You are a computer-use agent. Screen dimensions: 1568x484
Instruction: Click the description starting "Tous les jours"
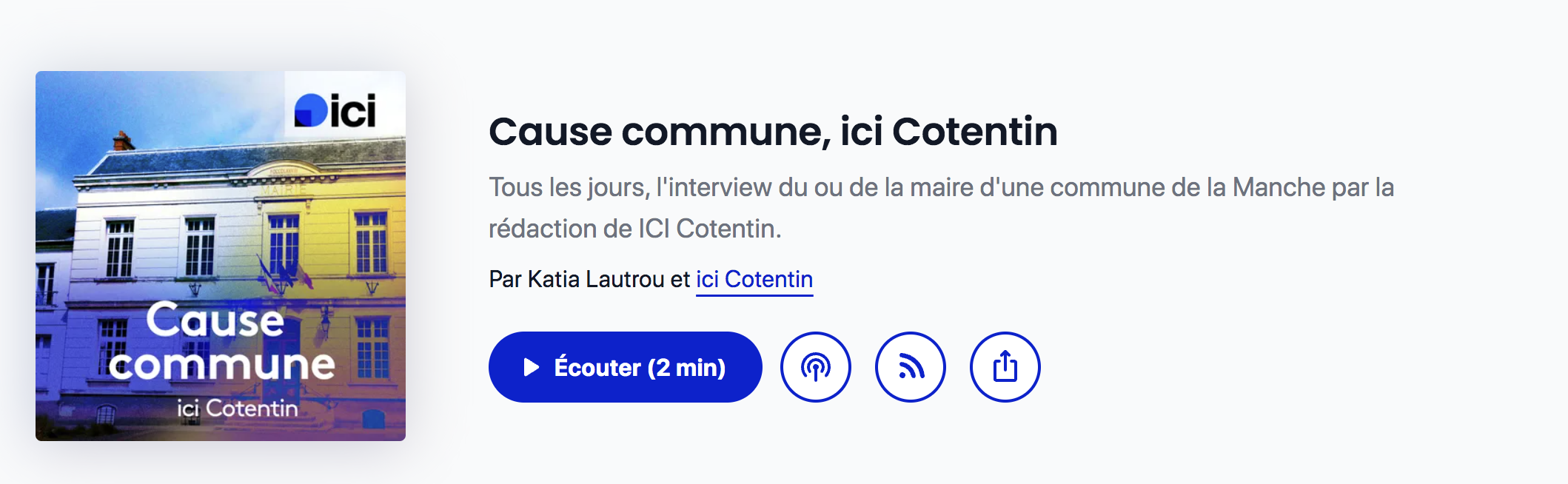point(941,208)
